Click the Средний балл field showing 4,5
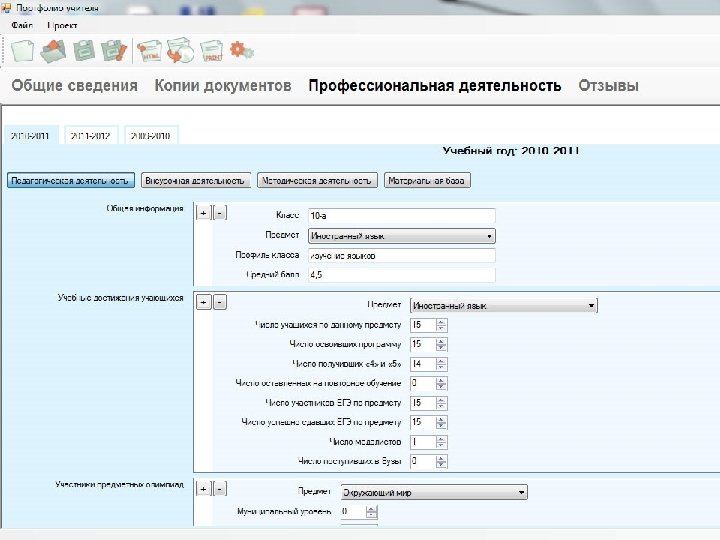The height and width of the screenshot is (540, 720). tap(401, 275)
